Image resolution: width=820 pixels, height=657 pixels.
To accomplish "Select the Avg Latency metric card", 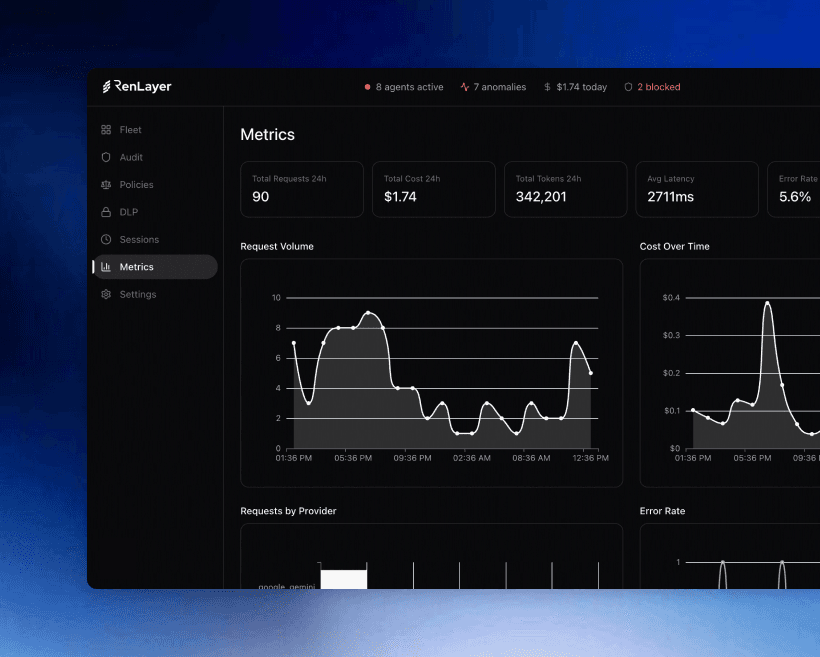I will [x=697, y=189].
